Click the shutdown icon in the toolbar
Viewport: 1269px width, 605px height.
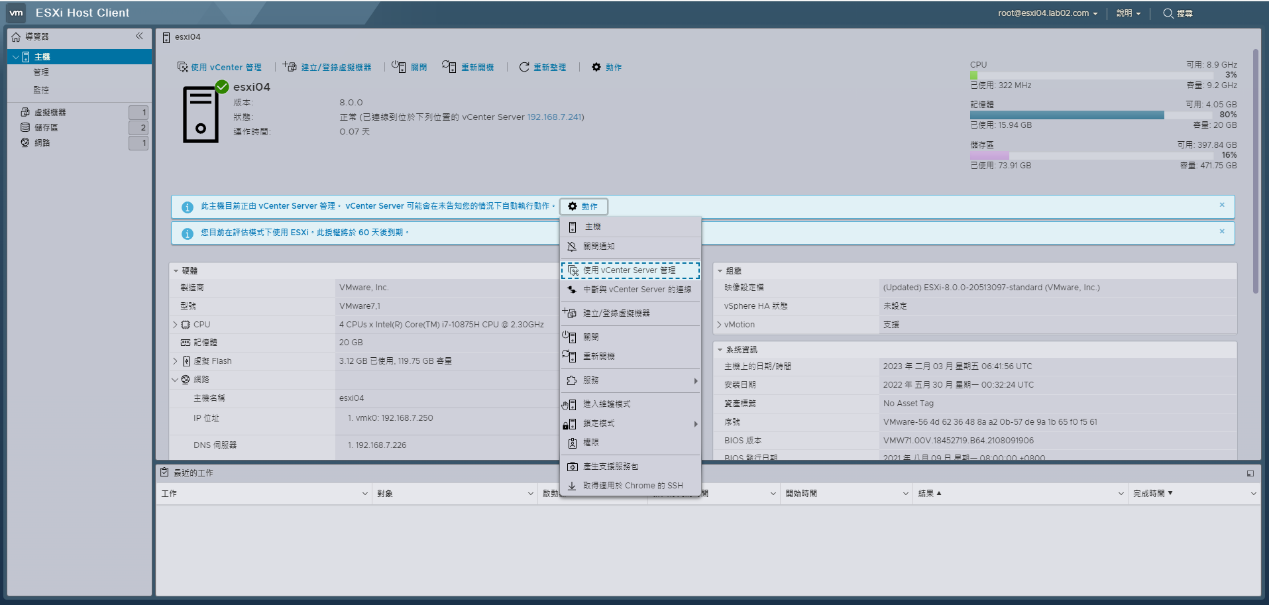coord(398,67)
